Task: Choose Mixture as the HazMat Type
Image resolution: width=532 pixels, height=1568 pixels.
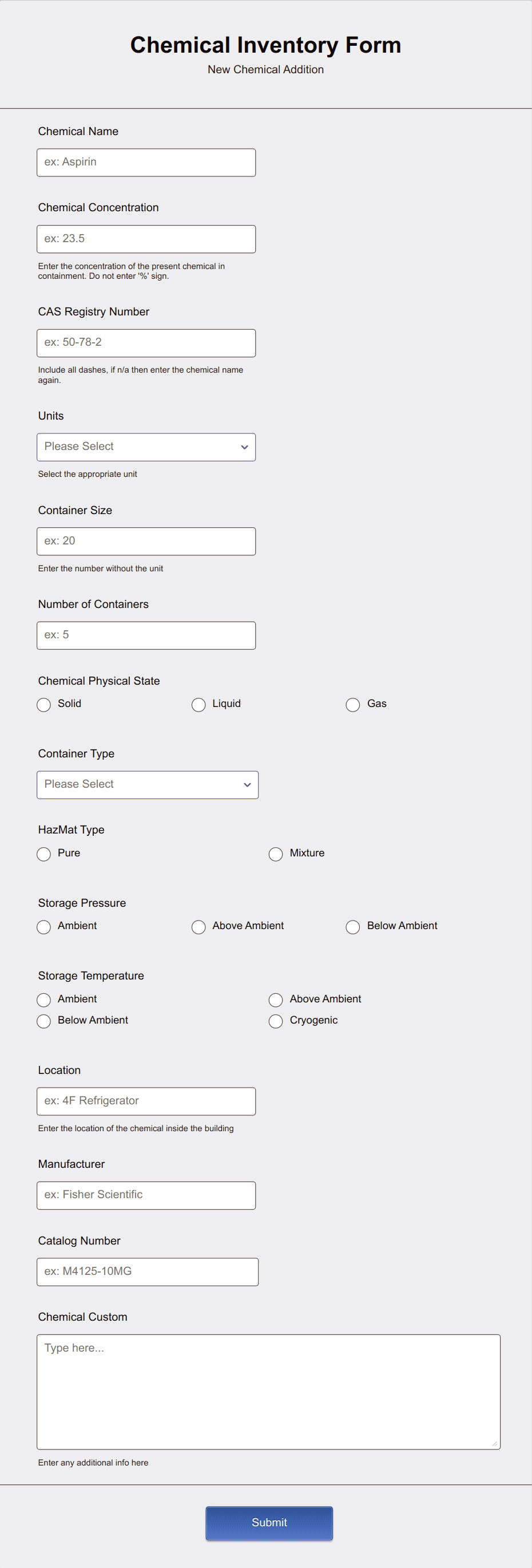Action: tap(275, 854)
